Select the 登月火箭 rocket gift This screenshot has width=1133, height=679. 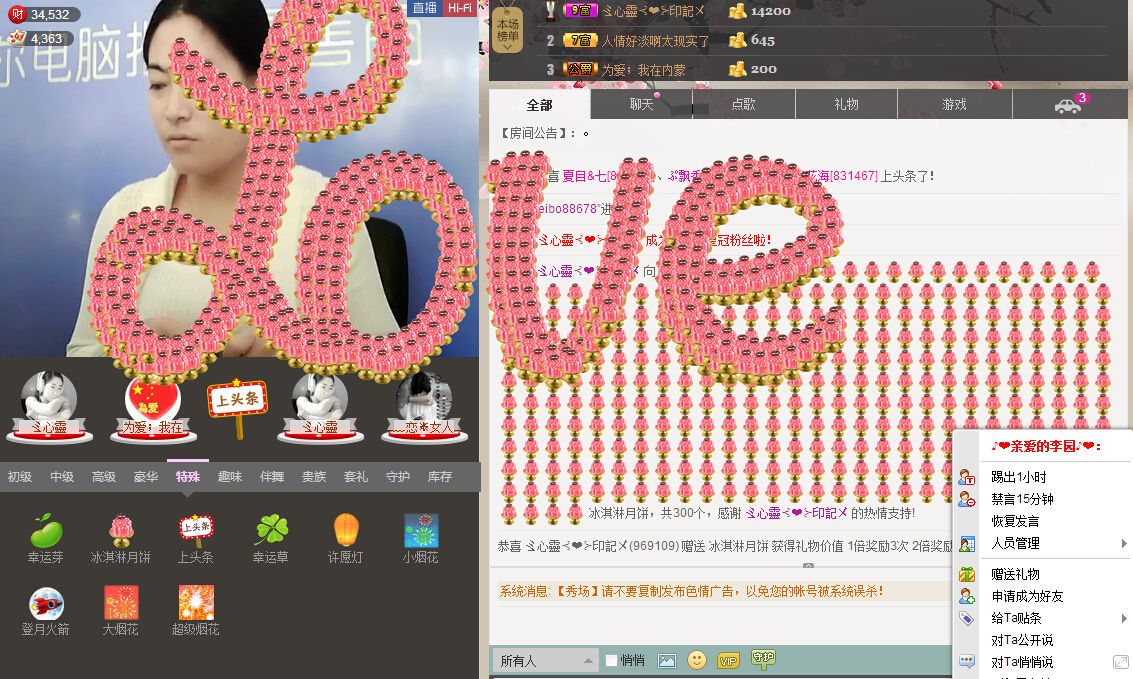(46, 603)
